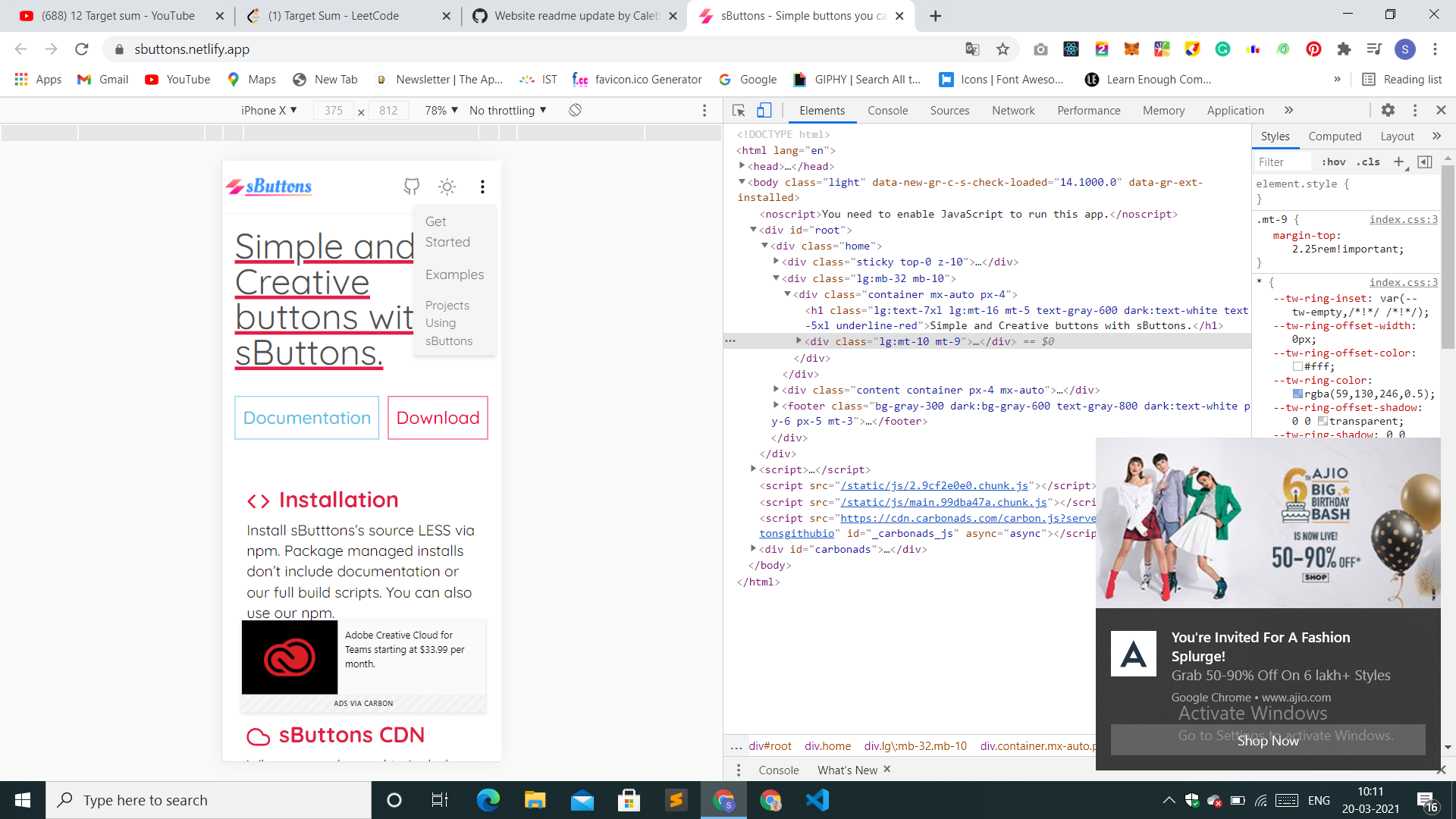
Task: Switch to the Performance tab
Action: (x=1088, y=111)
